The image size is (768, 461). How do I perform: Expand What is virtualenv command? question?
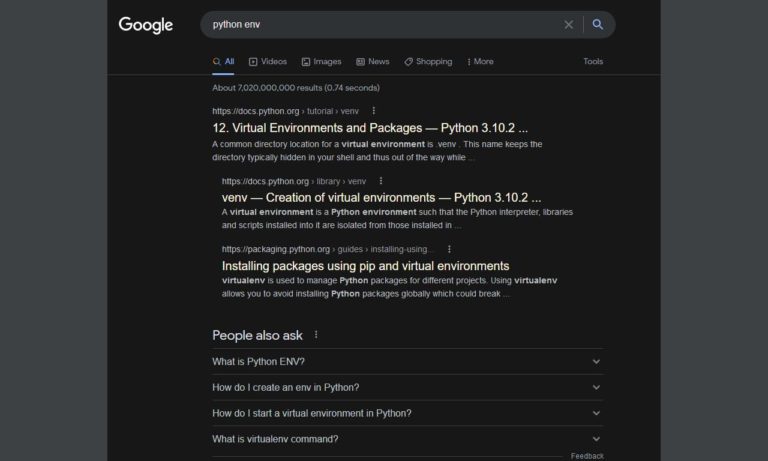(x=408, y=439)
